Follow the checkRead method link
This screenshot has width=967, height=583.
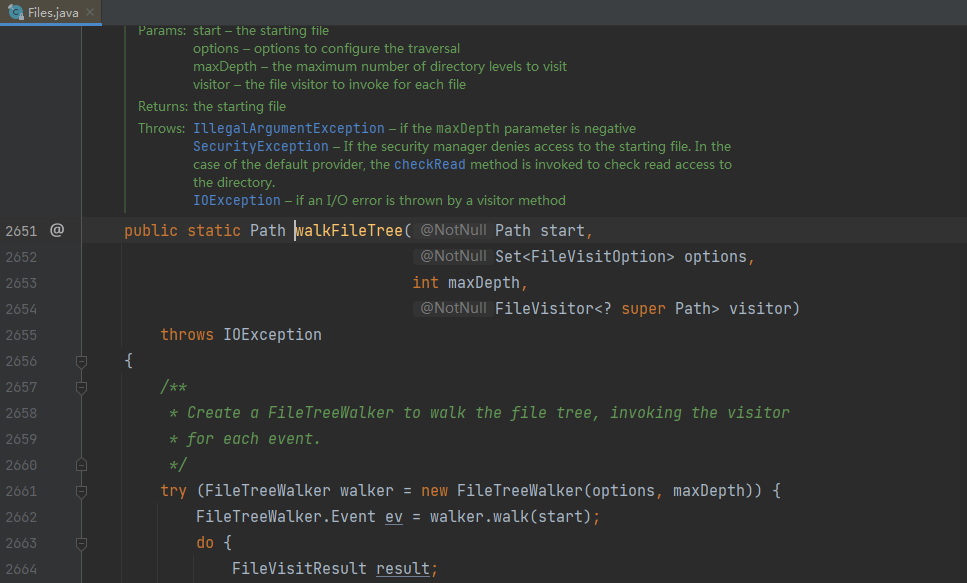point(430,164)
